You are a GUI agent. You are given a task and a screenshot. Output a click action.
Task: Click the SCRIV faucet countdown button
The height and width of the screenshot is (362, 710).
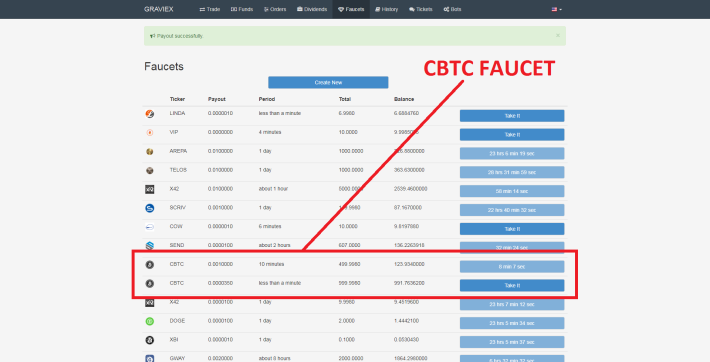tap(512, 210)
